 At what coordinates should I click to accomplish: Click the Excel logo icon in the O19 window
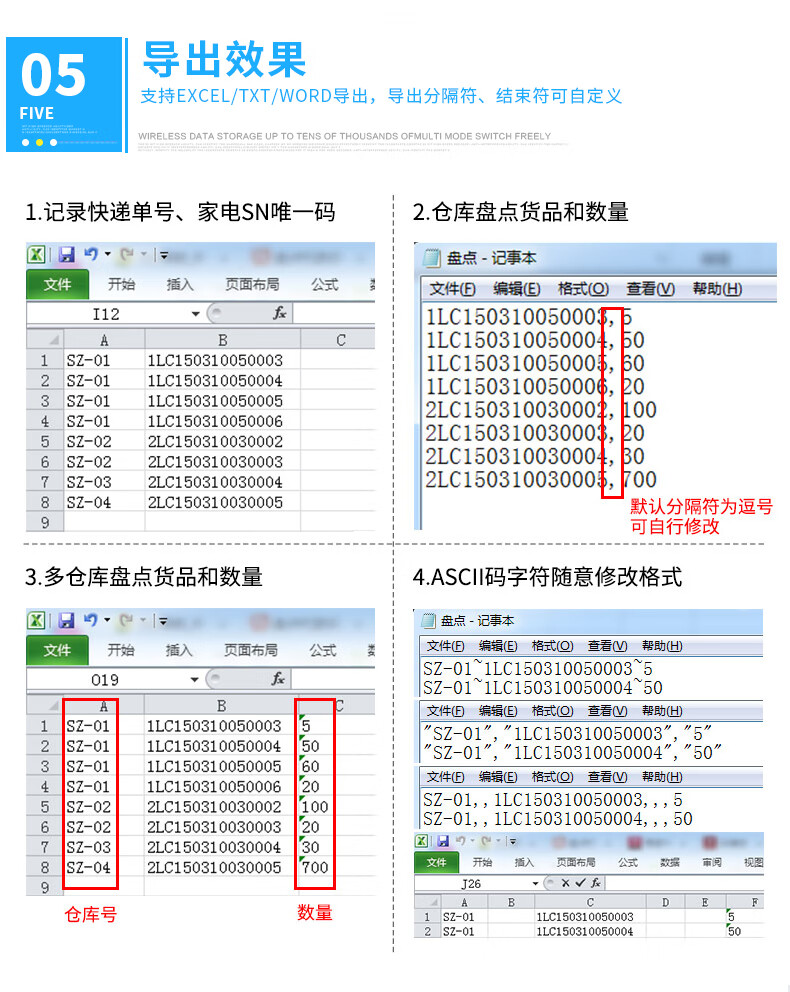[36, 621]
